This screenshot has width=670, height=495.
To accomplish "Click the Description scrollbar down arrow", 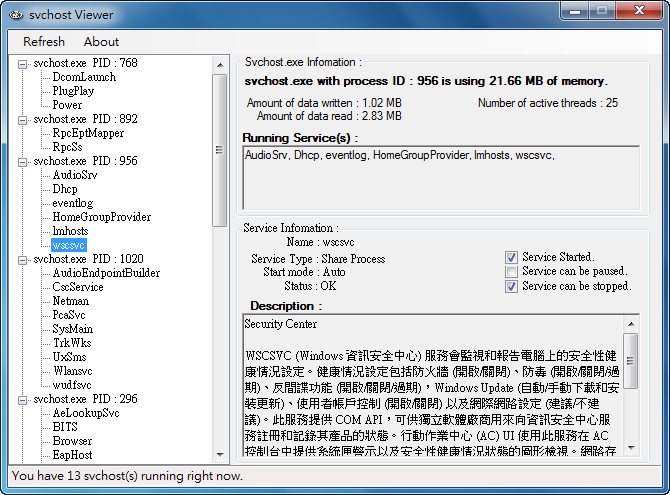I will [x=631, y=448].
